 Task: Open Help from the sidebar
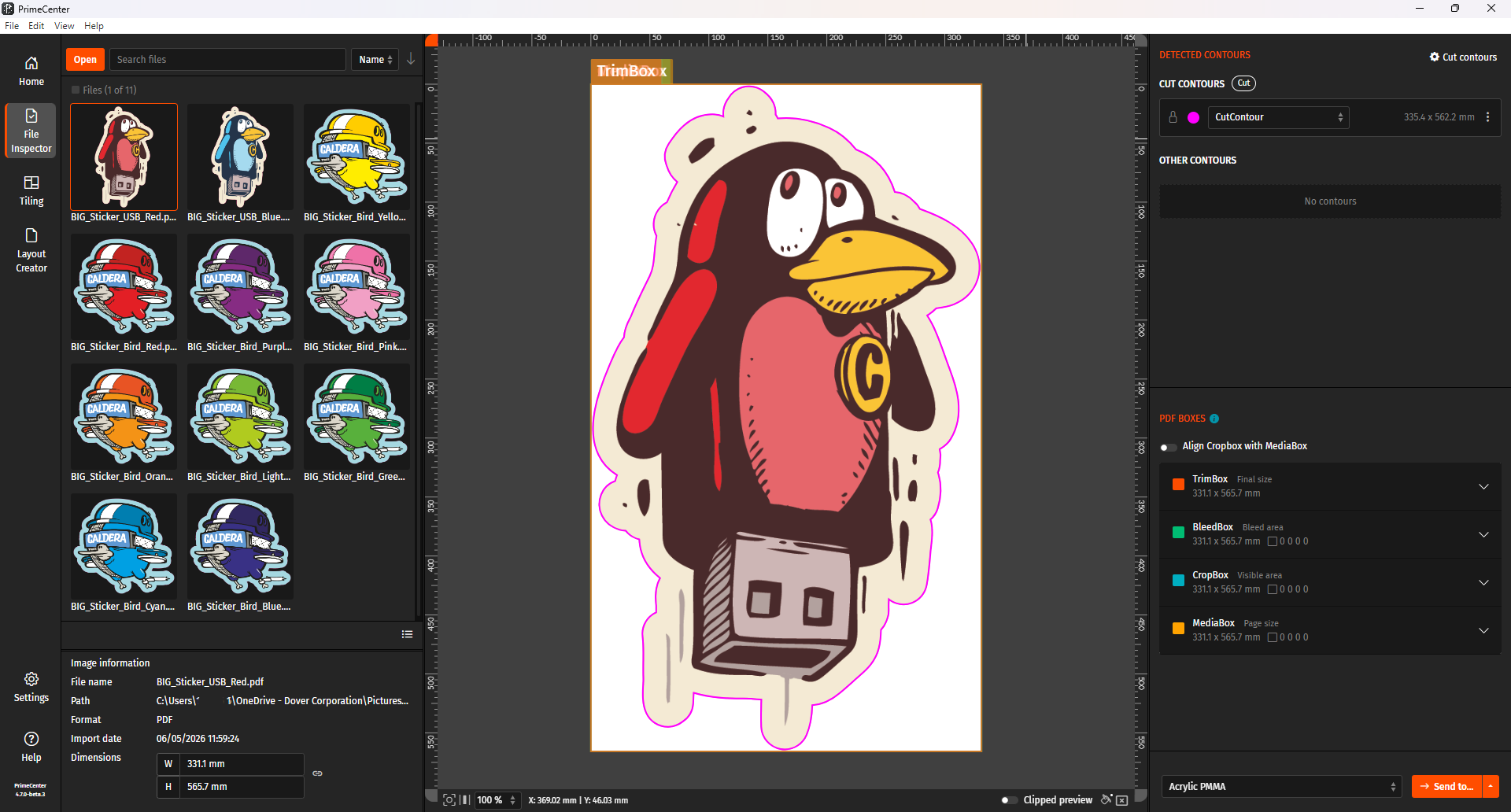(x=31, y=747)
